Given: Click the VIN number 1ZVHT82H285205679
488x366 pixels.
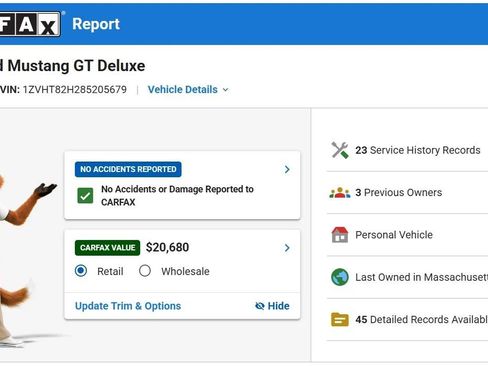Looking at the screenshot, I should click(x=75, y=90).
